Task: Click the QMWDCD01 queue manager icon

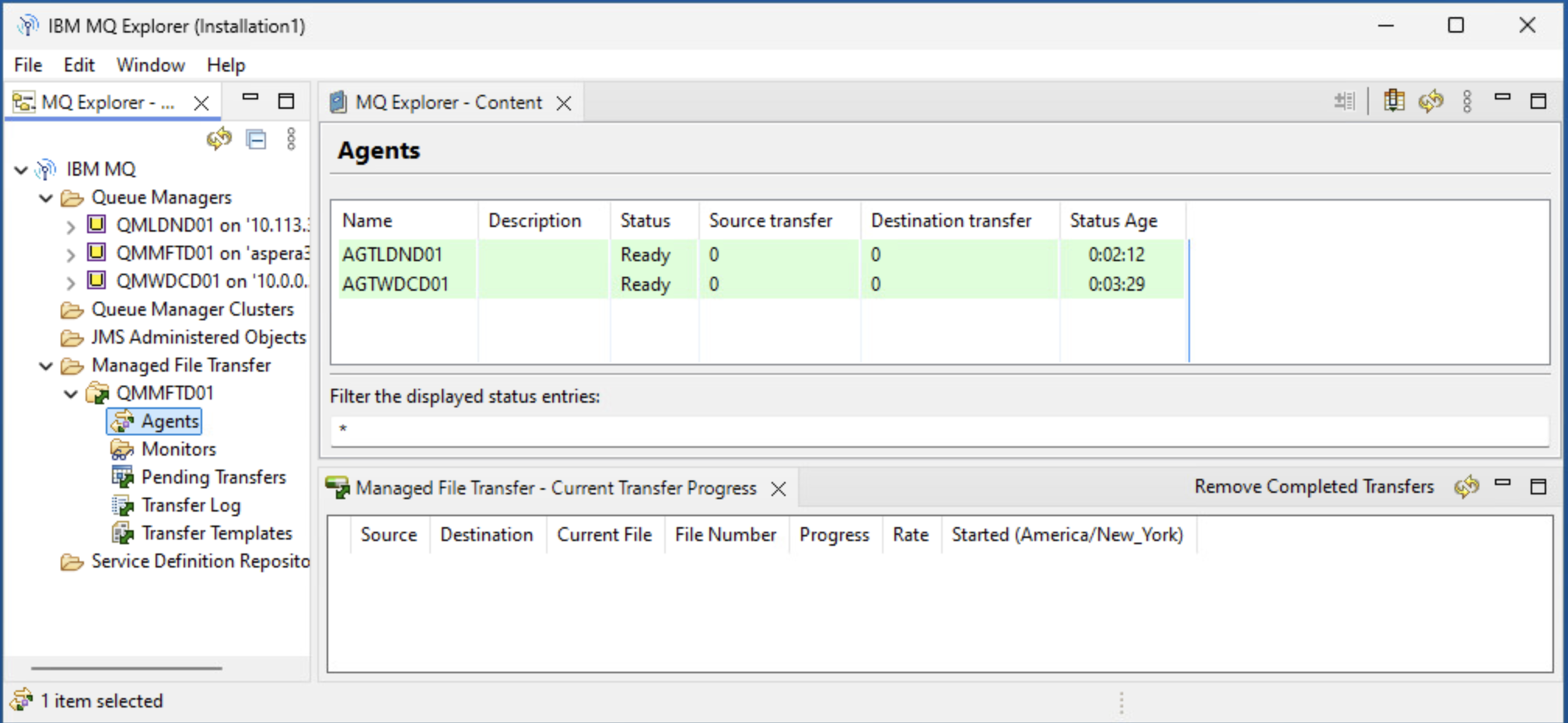Action: [96, 281]
